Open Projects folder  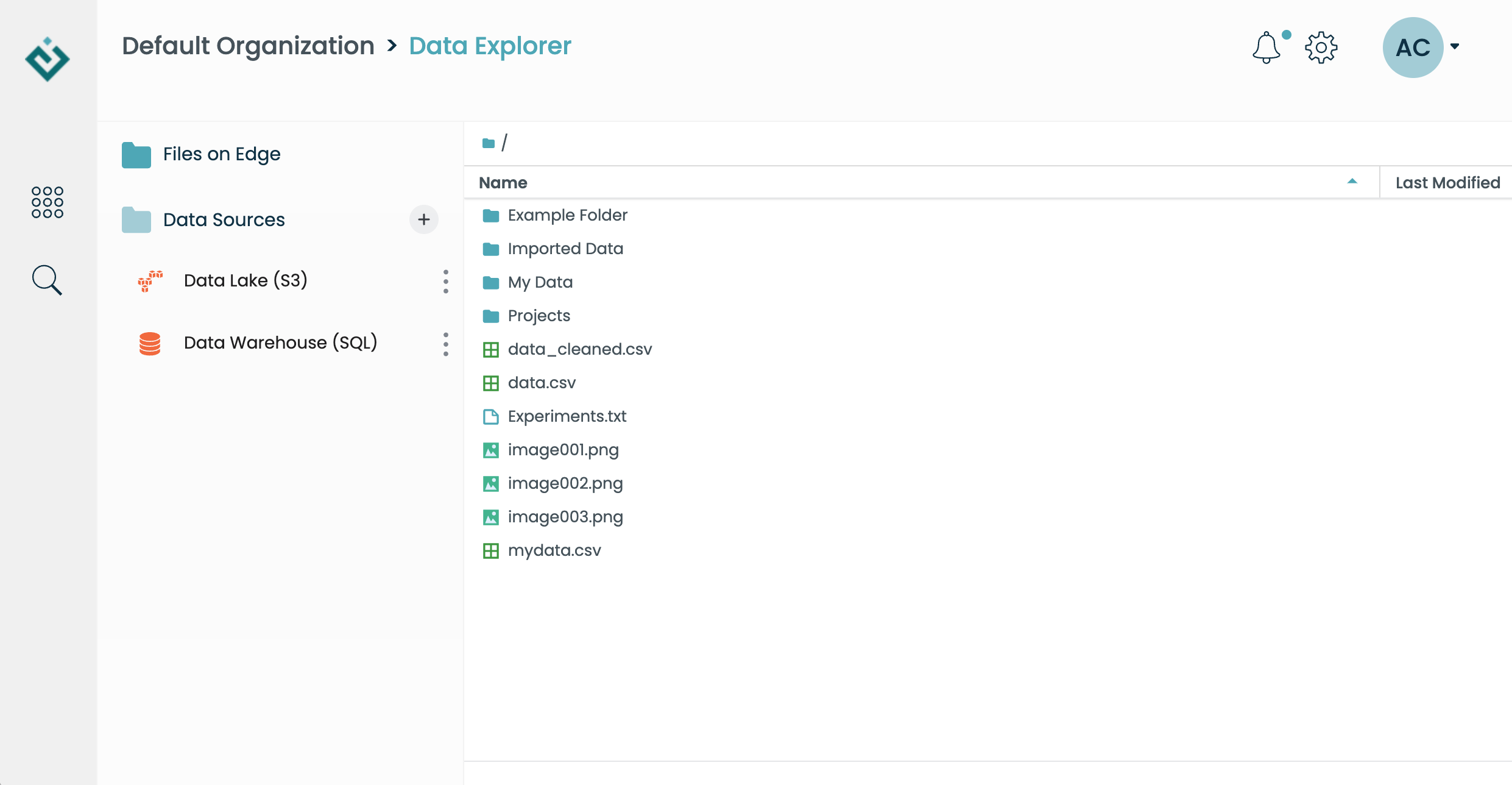click(539, 316)
